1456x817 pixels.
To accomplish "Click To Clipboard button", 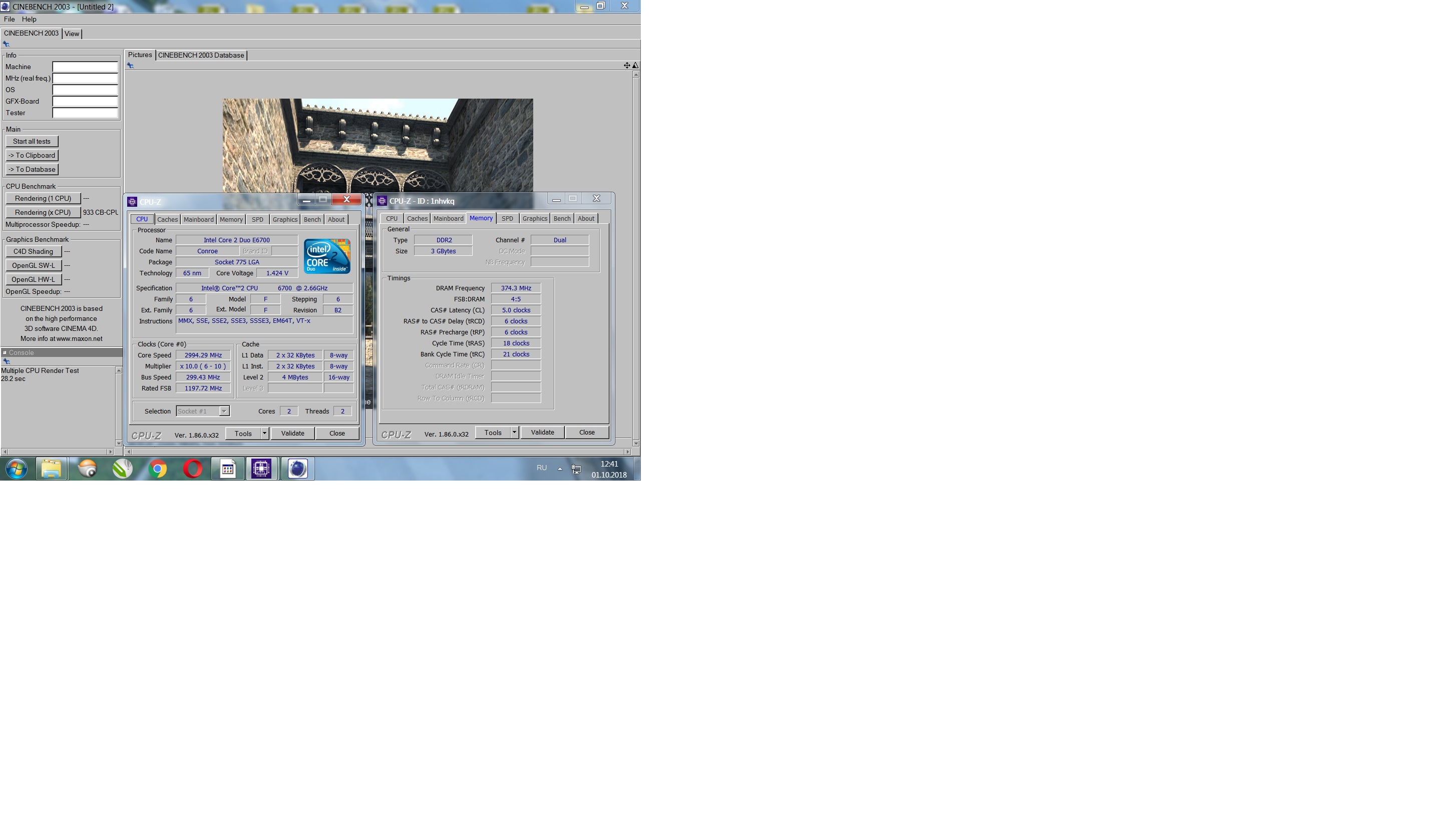I will (x=32, y=155).
